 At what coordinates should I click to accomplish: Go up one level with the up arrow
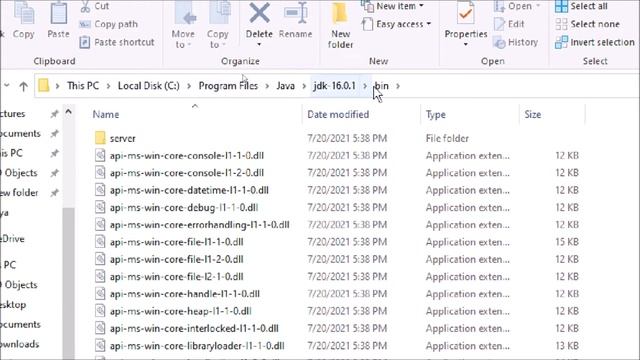pos(23,86)
